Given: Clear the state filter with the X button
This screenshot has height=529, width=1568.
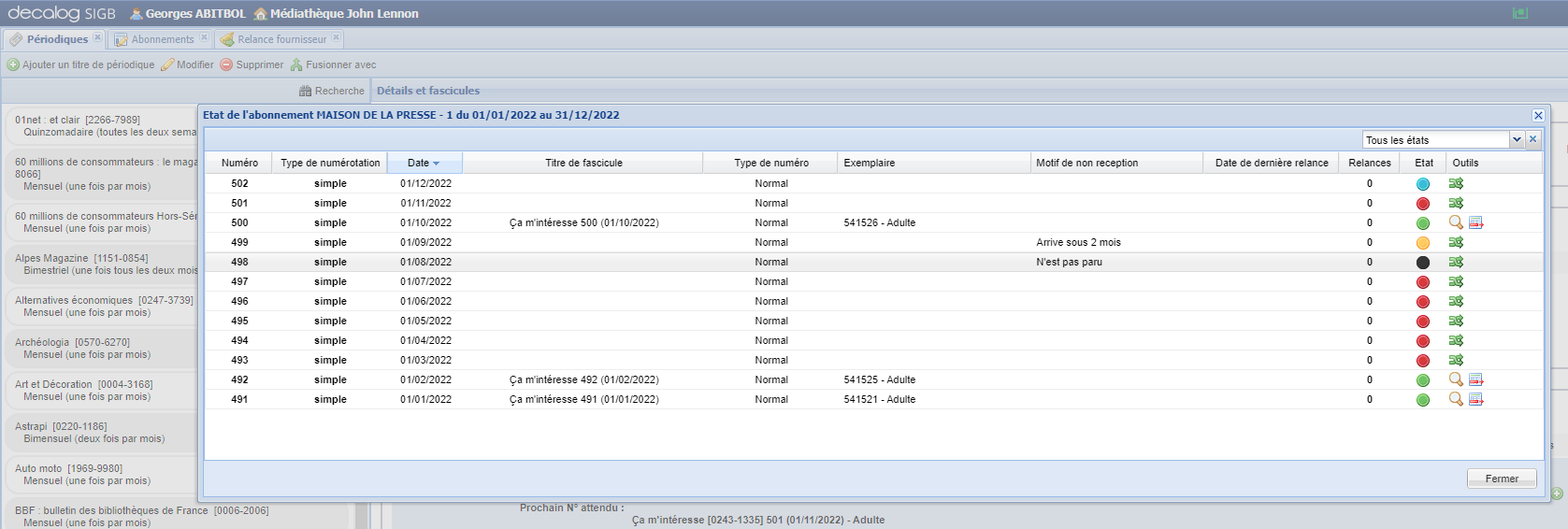Looking at the screenshot, I should pyautogui.click(x=1532, y=139).
